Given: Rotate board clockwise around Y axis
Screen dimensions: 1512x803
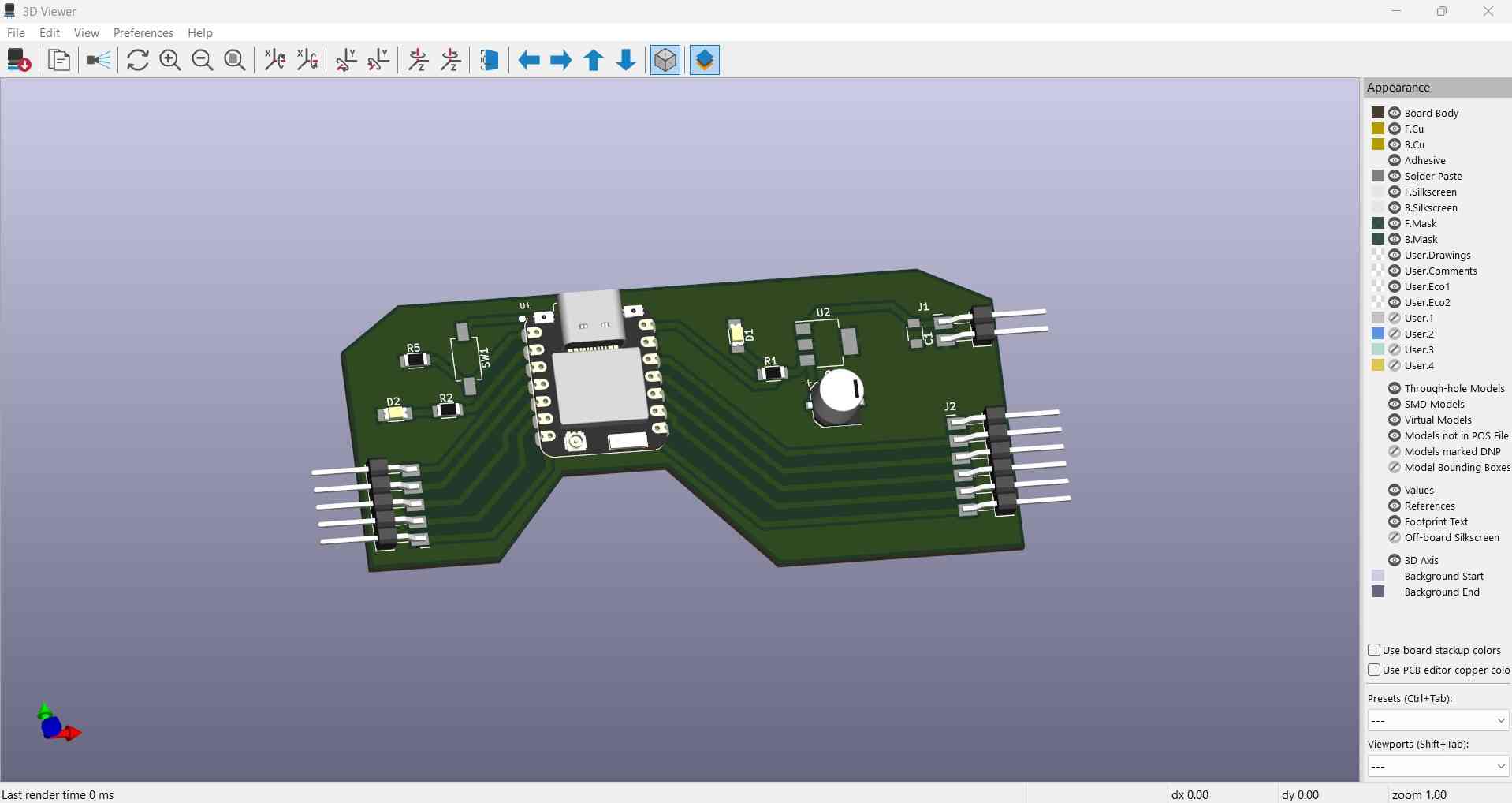Looking at the screenshot, I should (x=346, y=60).
